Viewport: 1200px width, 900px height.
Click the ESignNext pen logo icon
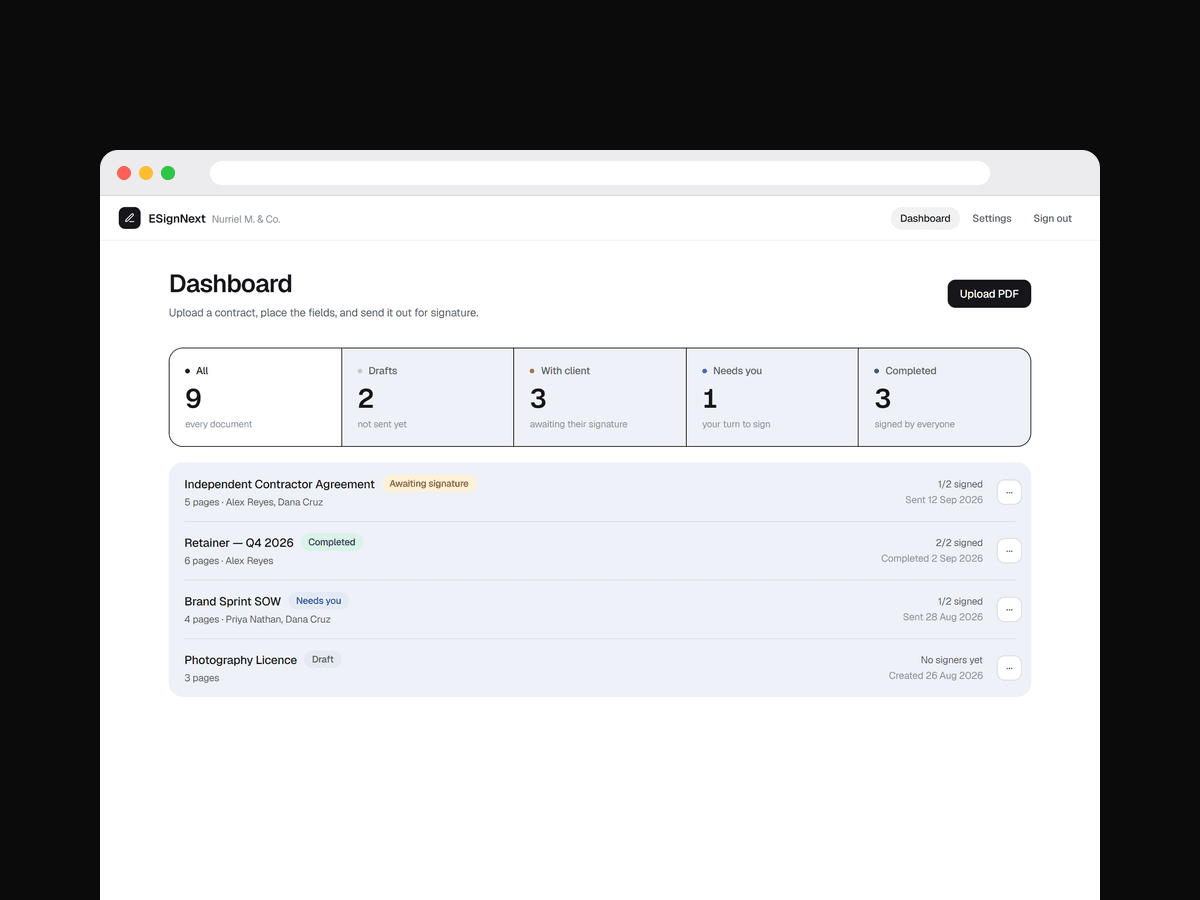click(129, 218)
